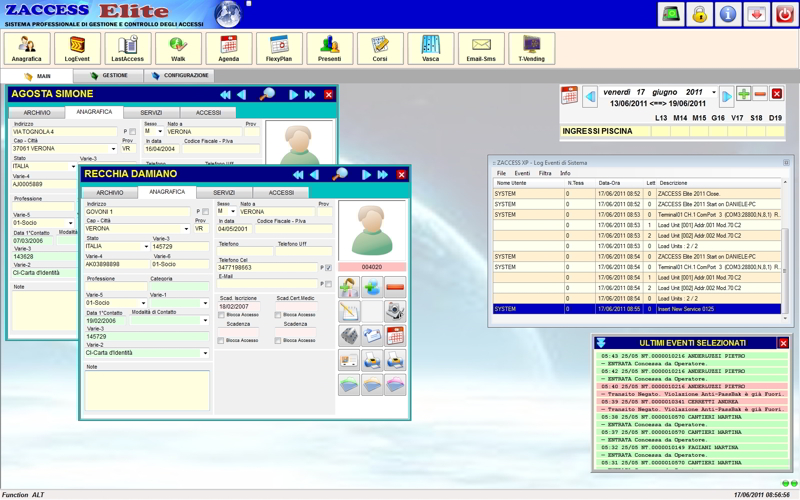Click the blue info icon in header
This screenshot has width=800, height=500.
click(728, 14)
